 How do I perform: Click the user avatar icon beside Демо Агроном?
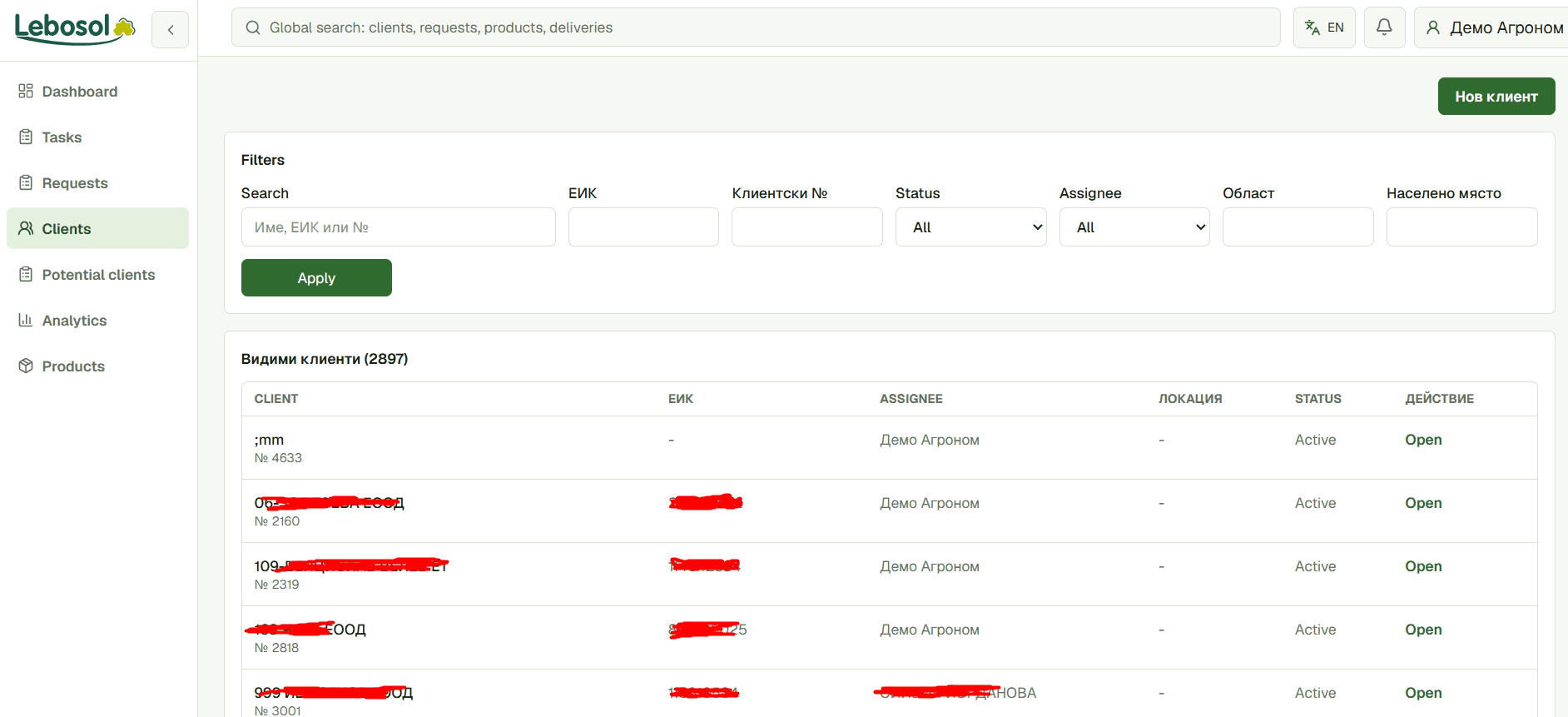(1433, 27)
